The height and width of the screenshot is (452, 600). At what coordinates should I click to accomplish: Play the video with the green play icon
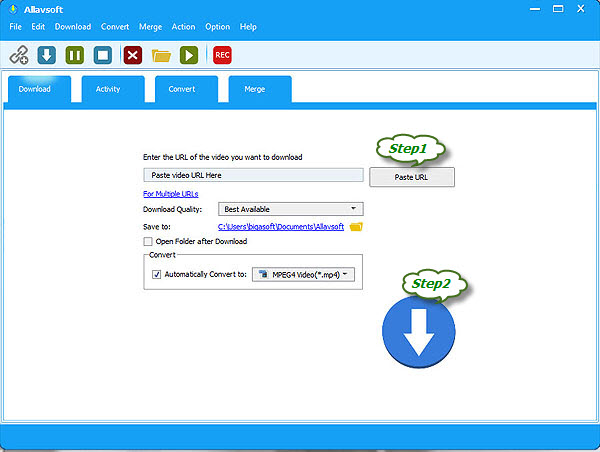(x=189, y=55)
